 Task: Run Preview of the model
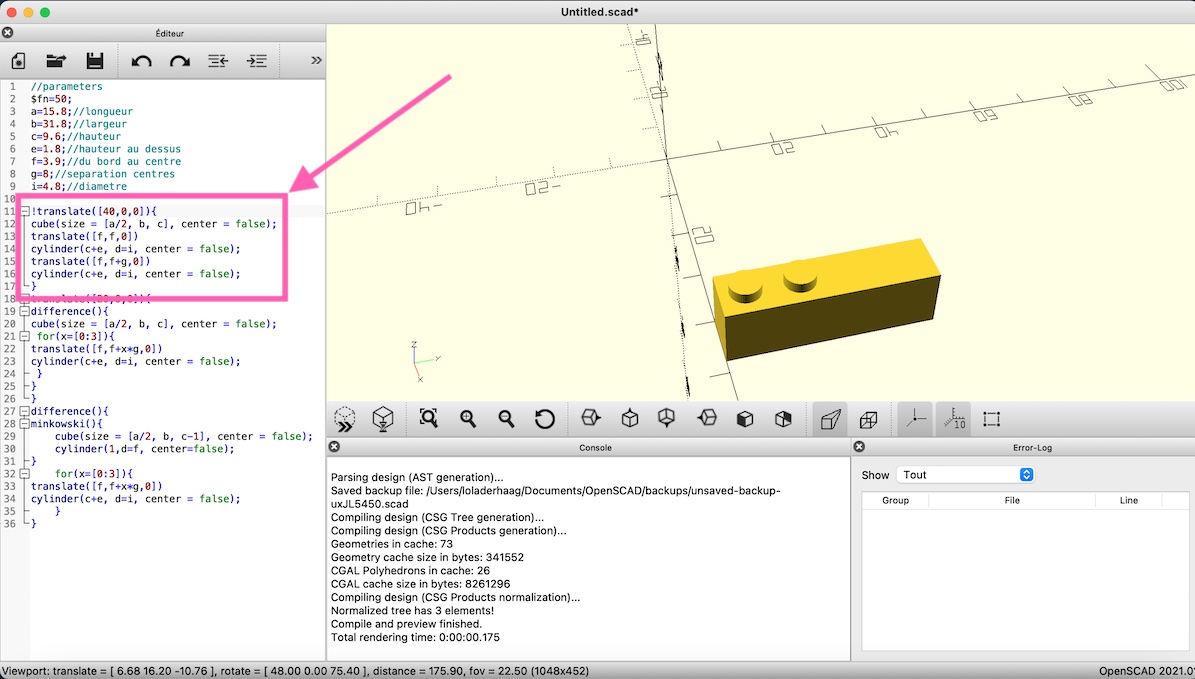click(344, 419)
